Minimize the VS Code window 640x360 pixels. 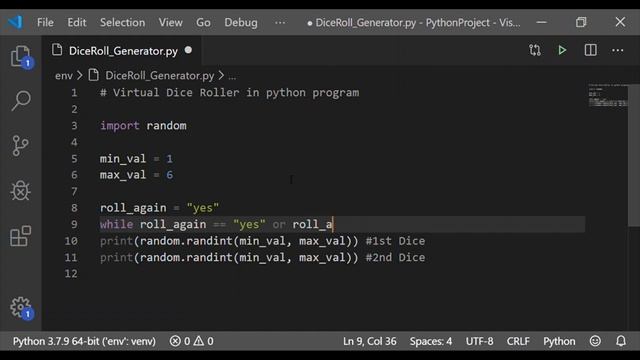(541, 22)
